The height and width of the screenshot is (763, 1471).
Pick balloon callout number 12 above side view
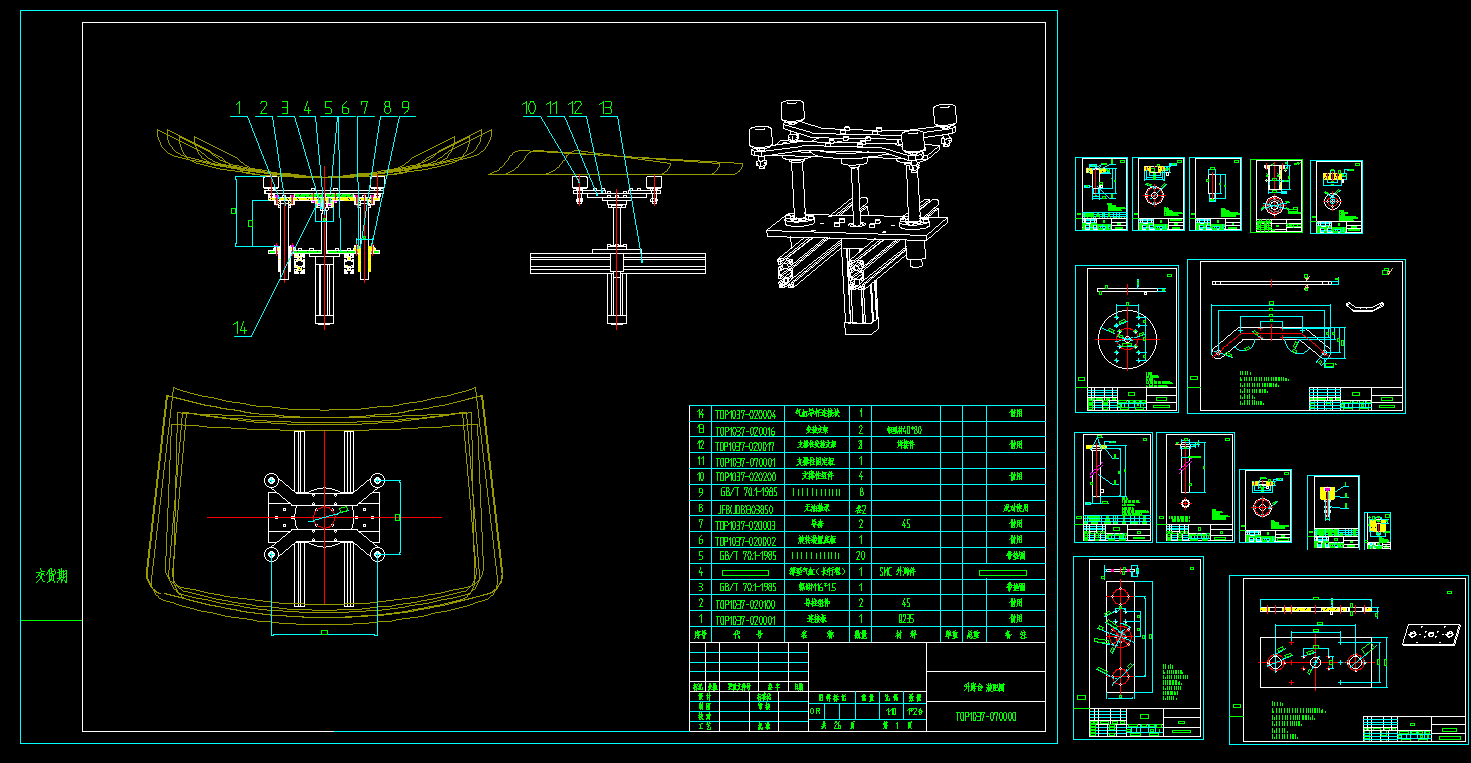(575, 108)
